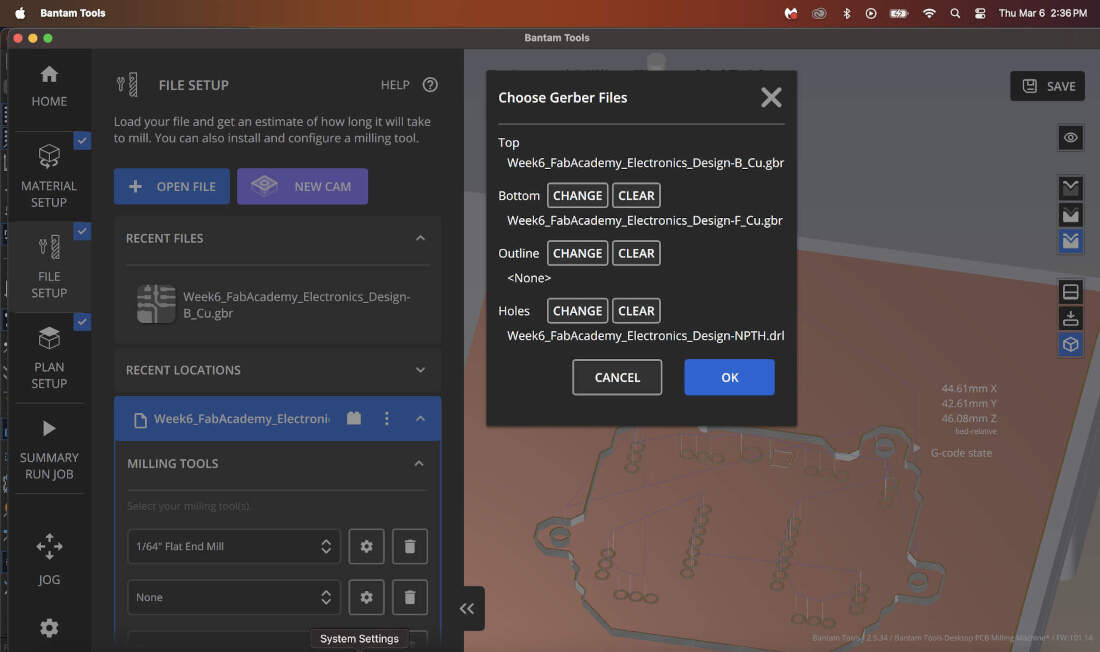This screenshot has height=652, width=1100.
Task: Click Bottom file name F_Cu.gbr text
Action: coord(645,220)
